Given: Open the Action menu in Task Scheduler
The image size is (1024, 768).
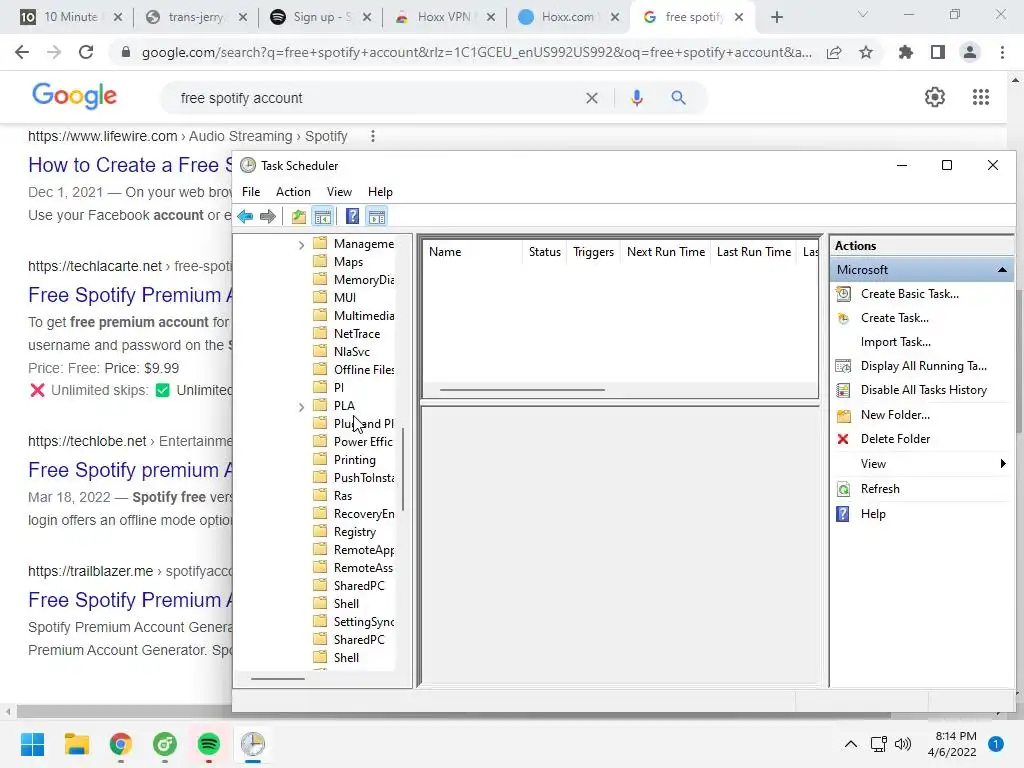Looking at the screenshot, I should pyautogui.click(x=293, y=192).
